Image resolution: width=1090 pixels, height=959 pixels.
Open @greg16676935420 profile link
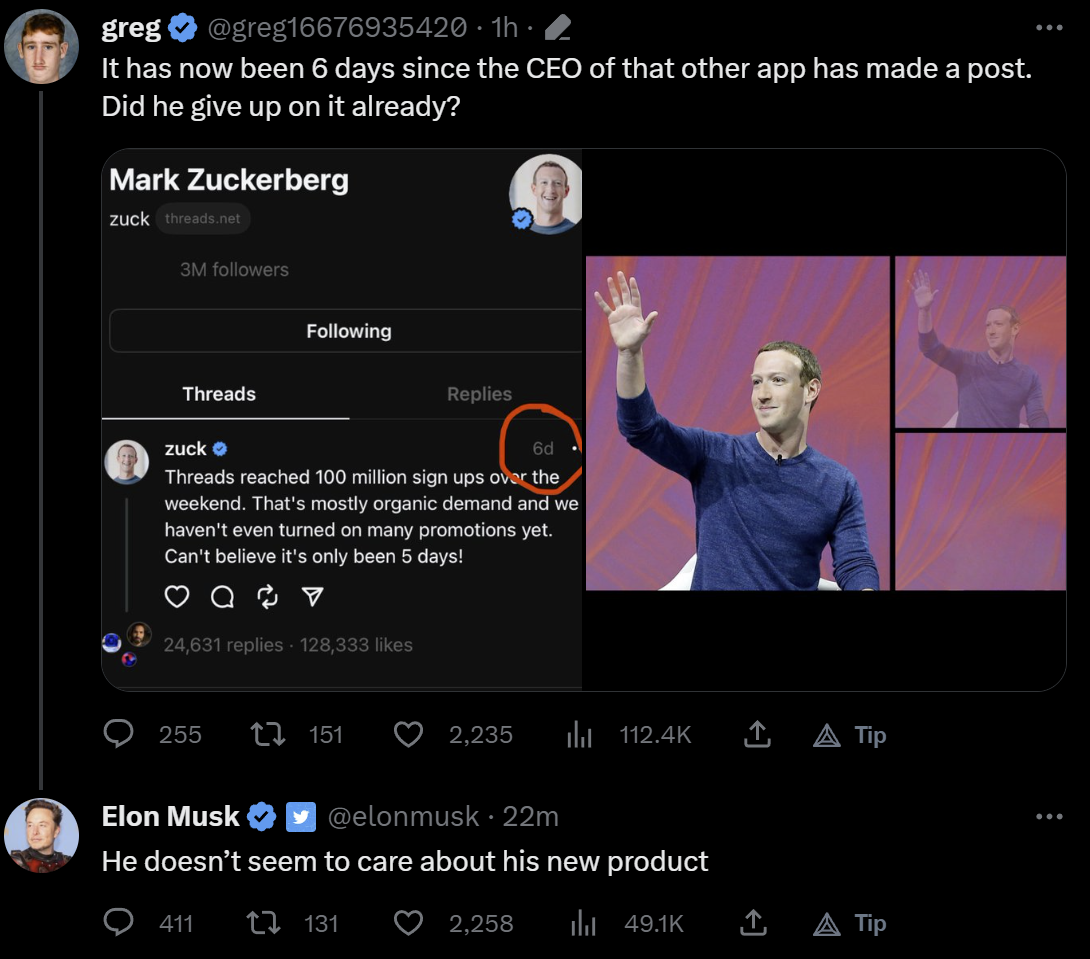(x=336, y=28)
